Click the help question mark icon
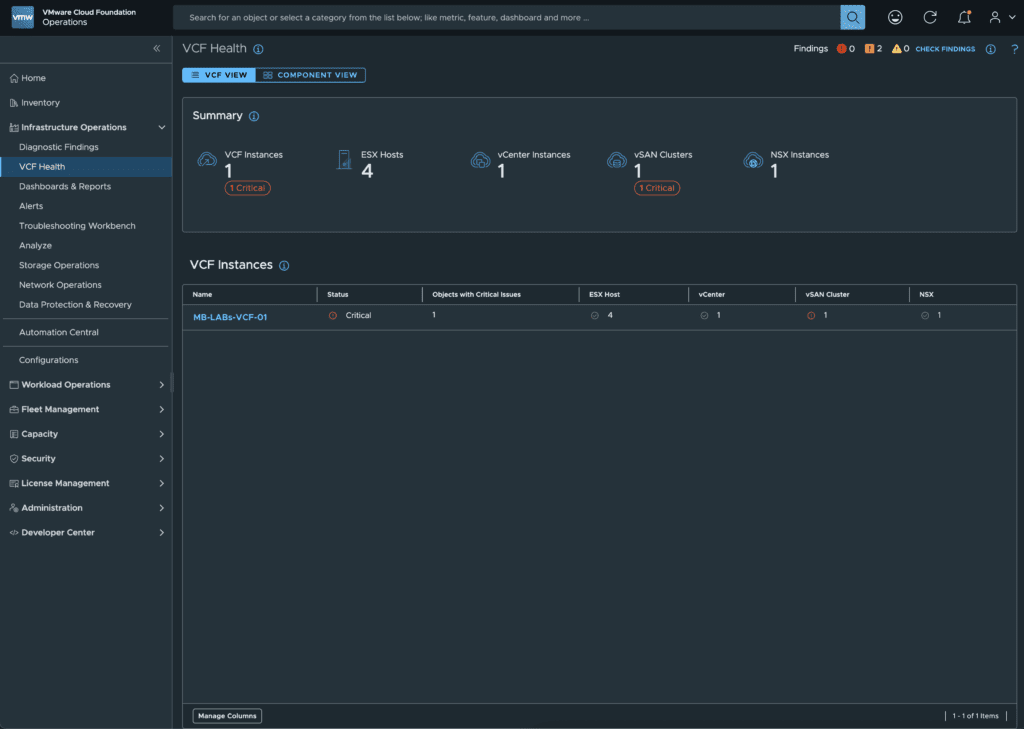Viewport: 1024px width, 729px height. click(1014, 49)
